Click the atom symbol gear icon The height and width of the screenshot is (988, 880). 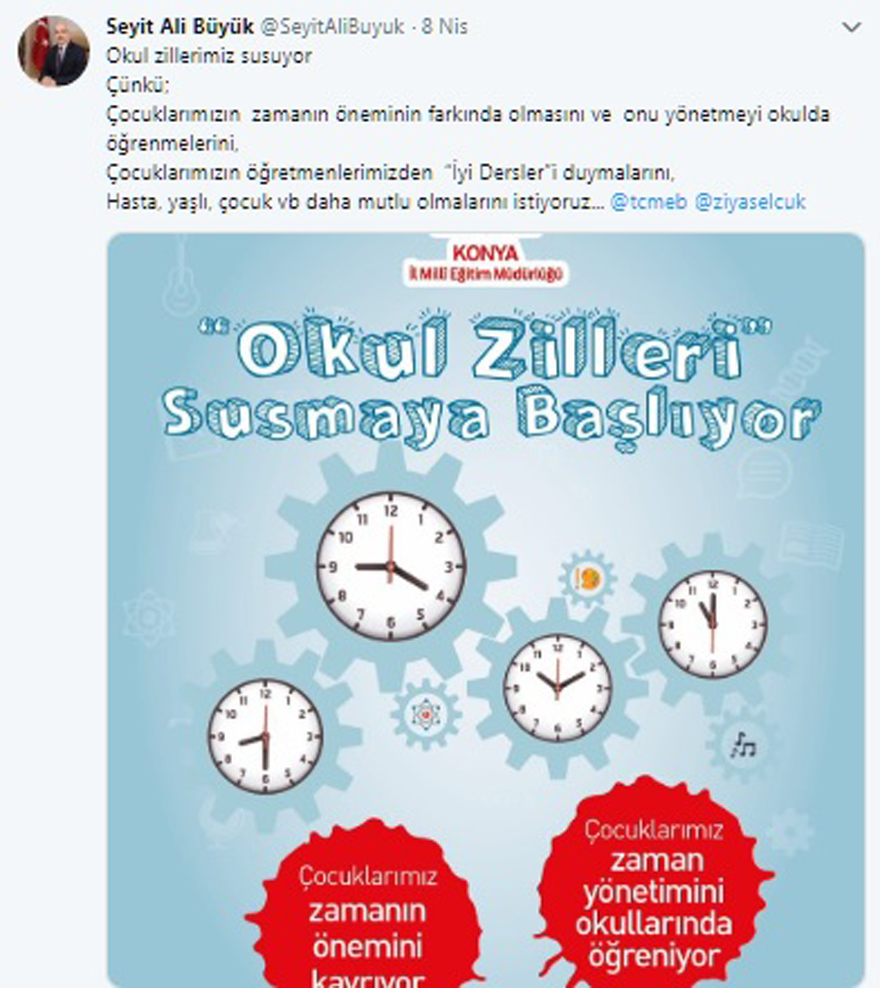click(426, 715)
